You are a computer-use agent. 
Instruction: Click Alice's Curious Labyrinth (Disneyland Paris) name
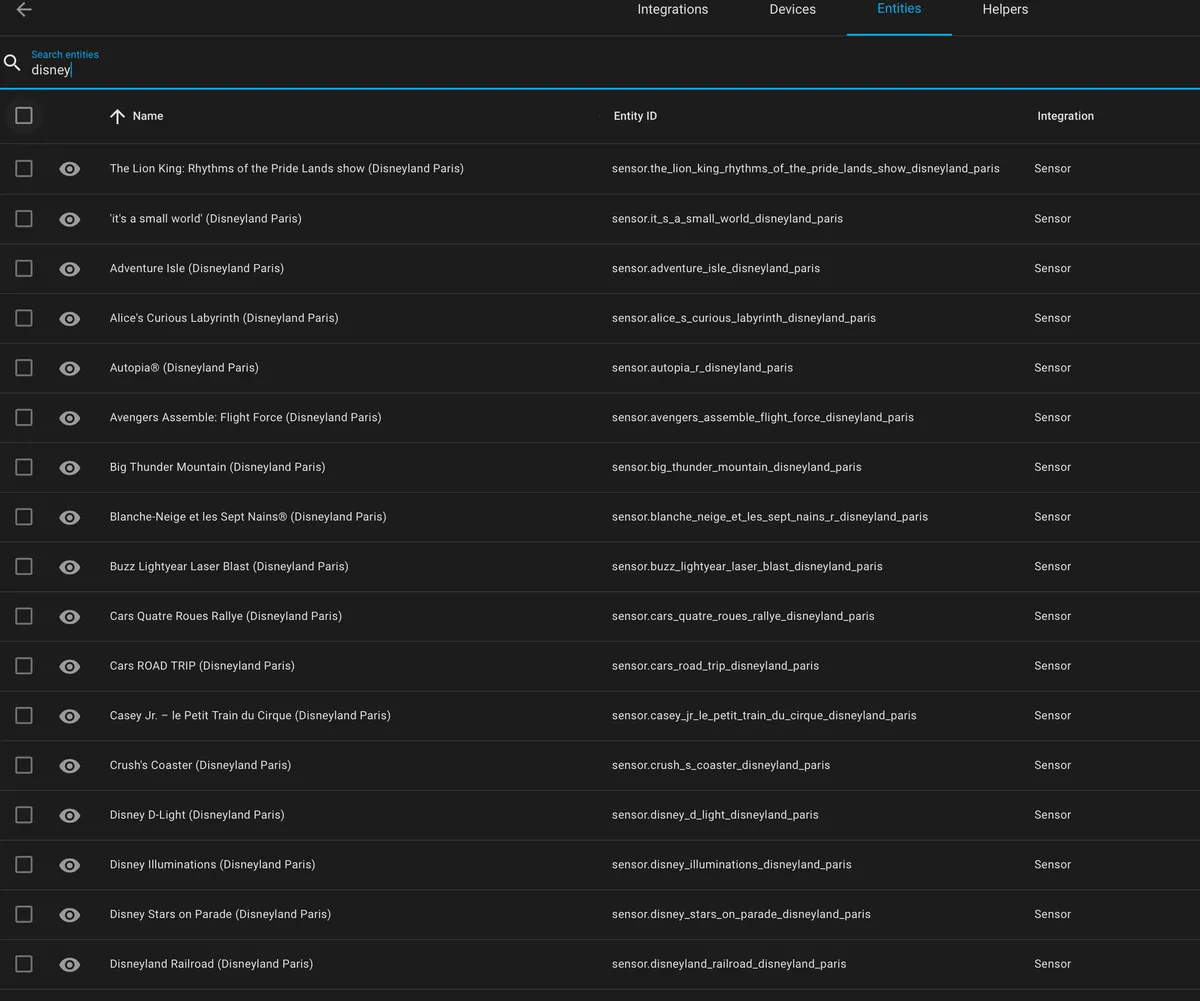224,318
